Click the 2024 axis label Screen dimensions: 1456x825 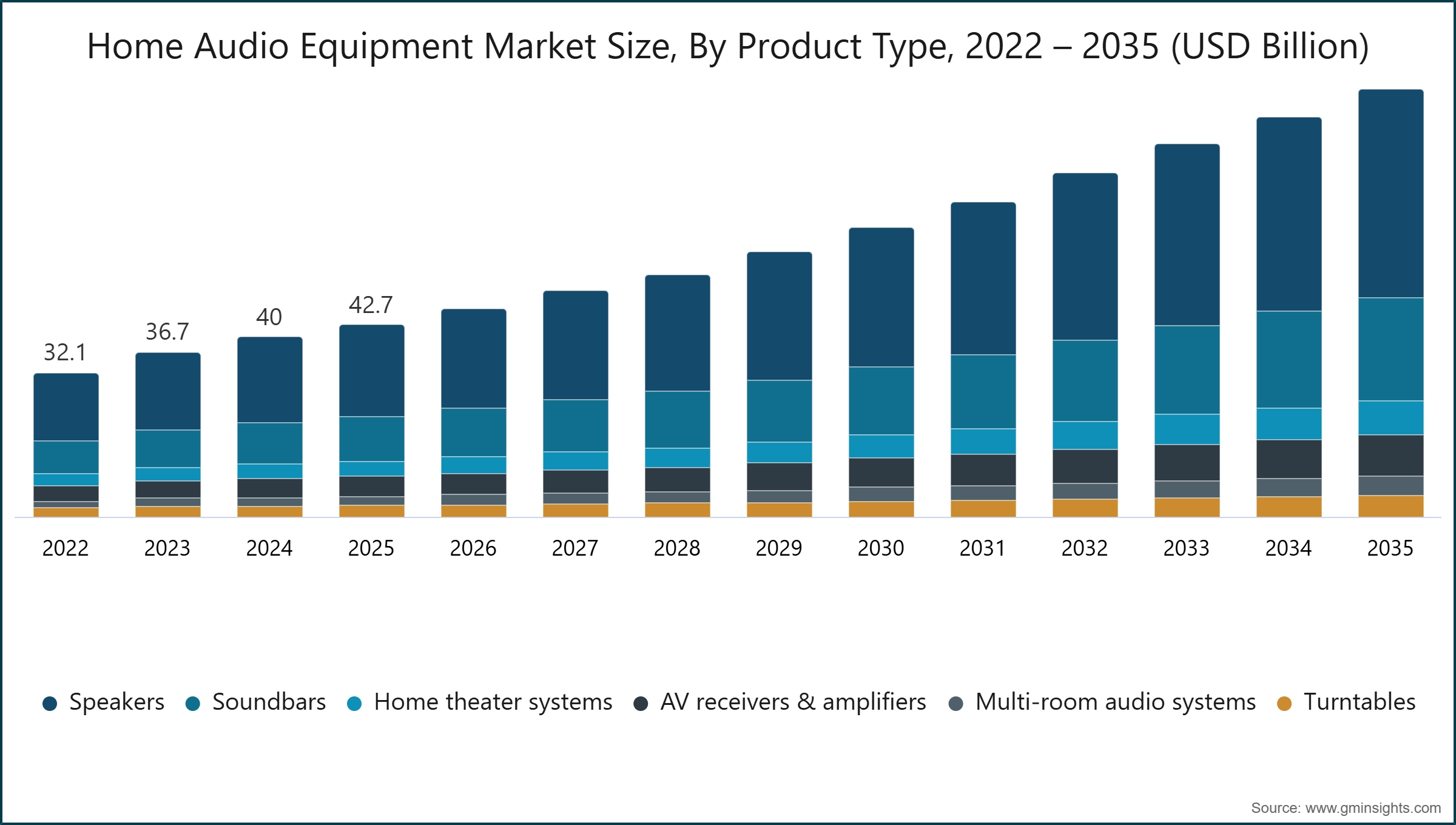(x=269, y=548)
